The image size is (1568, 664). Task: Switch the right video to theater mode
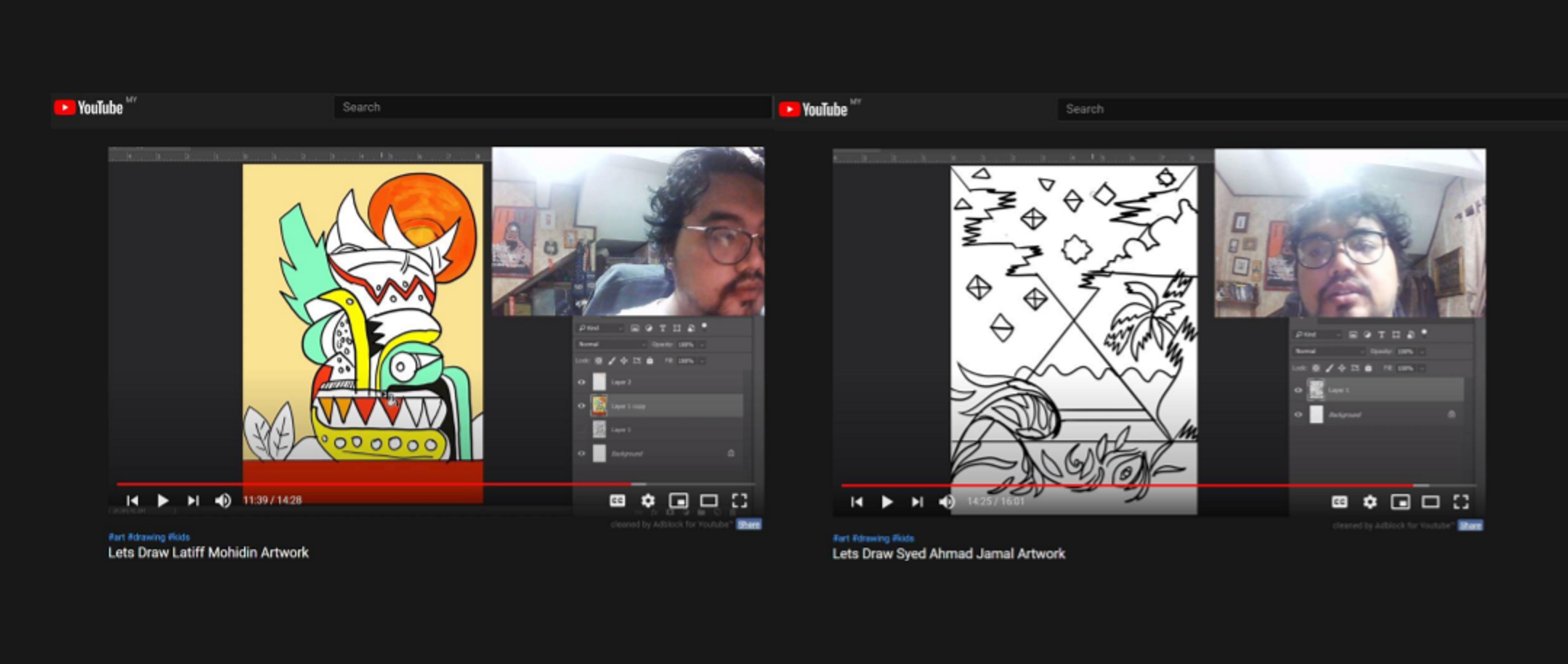tap(1431, 502)
